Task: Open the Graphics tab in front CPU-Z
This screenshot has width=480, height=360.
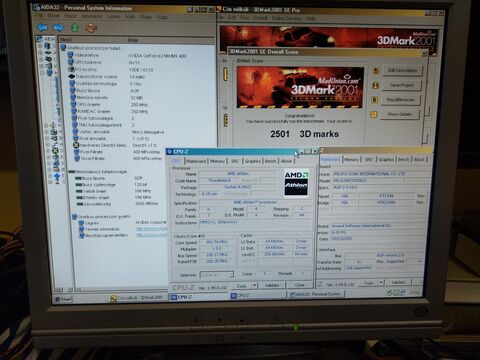Action: click(253, 161)
